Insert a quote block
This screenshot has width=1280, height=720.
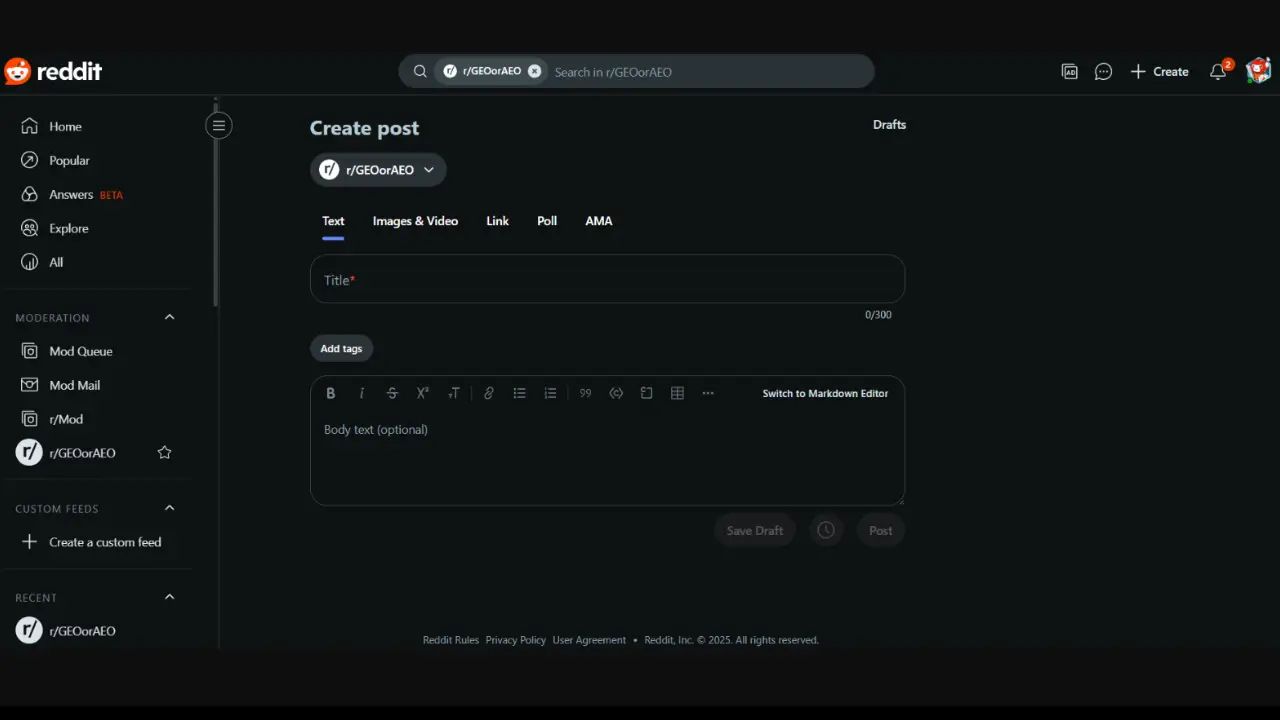[585, 393]
